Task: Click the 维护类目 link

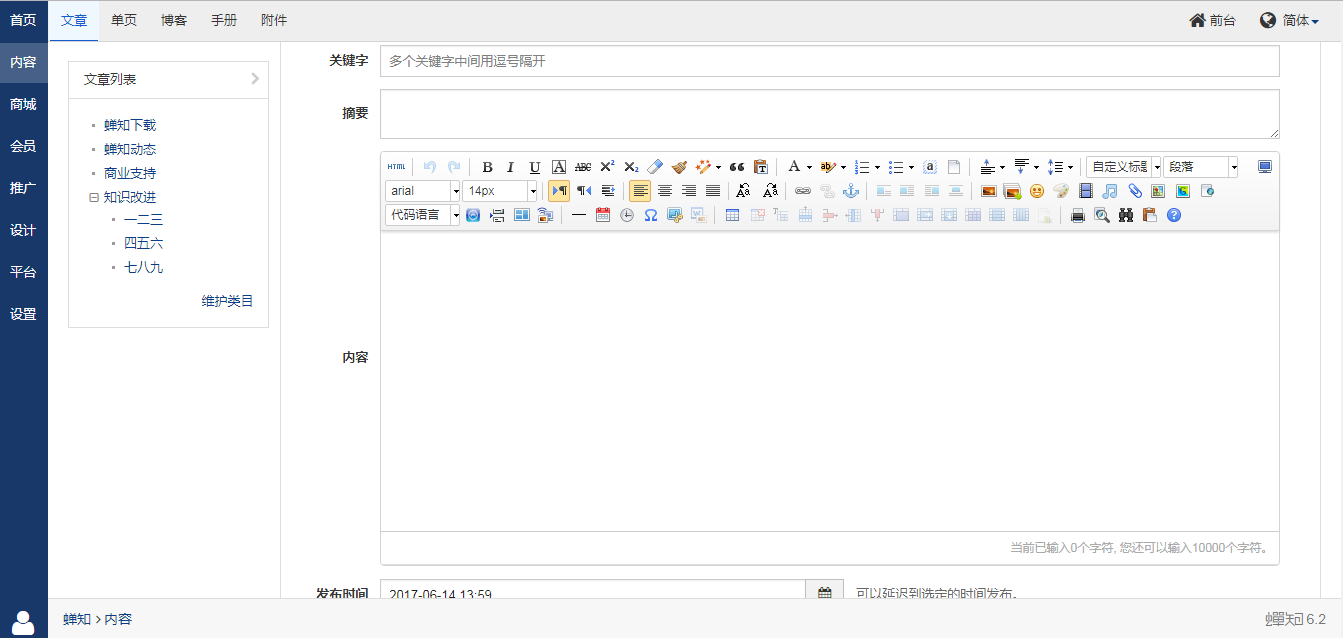Action: tap(228, 301)
